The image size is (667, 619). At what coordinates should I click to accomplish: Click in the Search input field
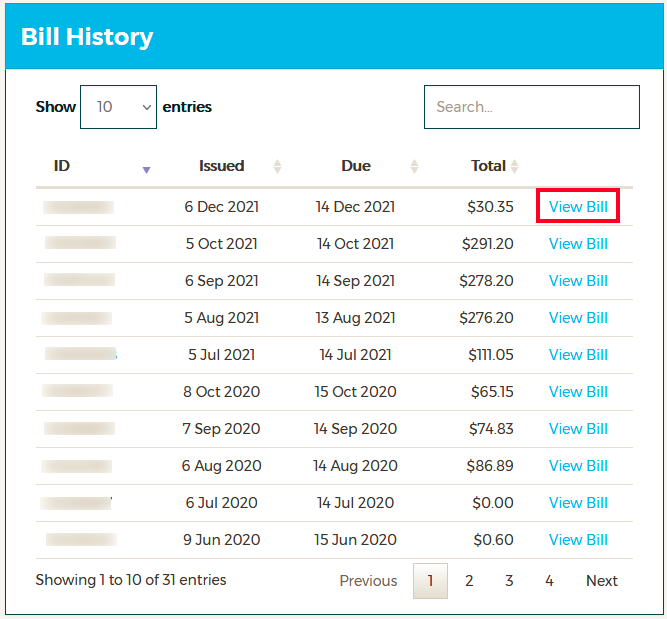(531, 107)
